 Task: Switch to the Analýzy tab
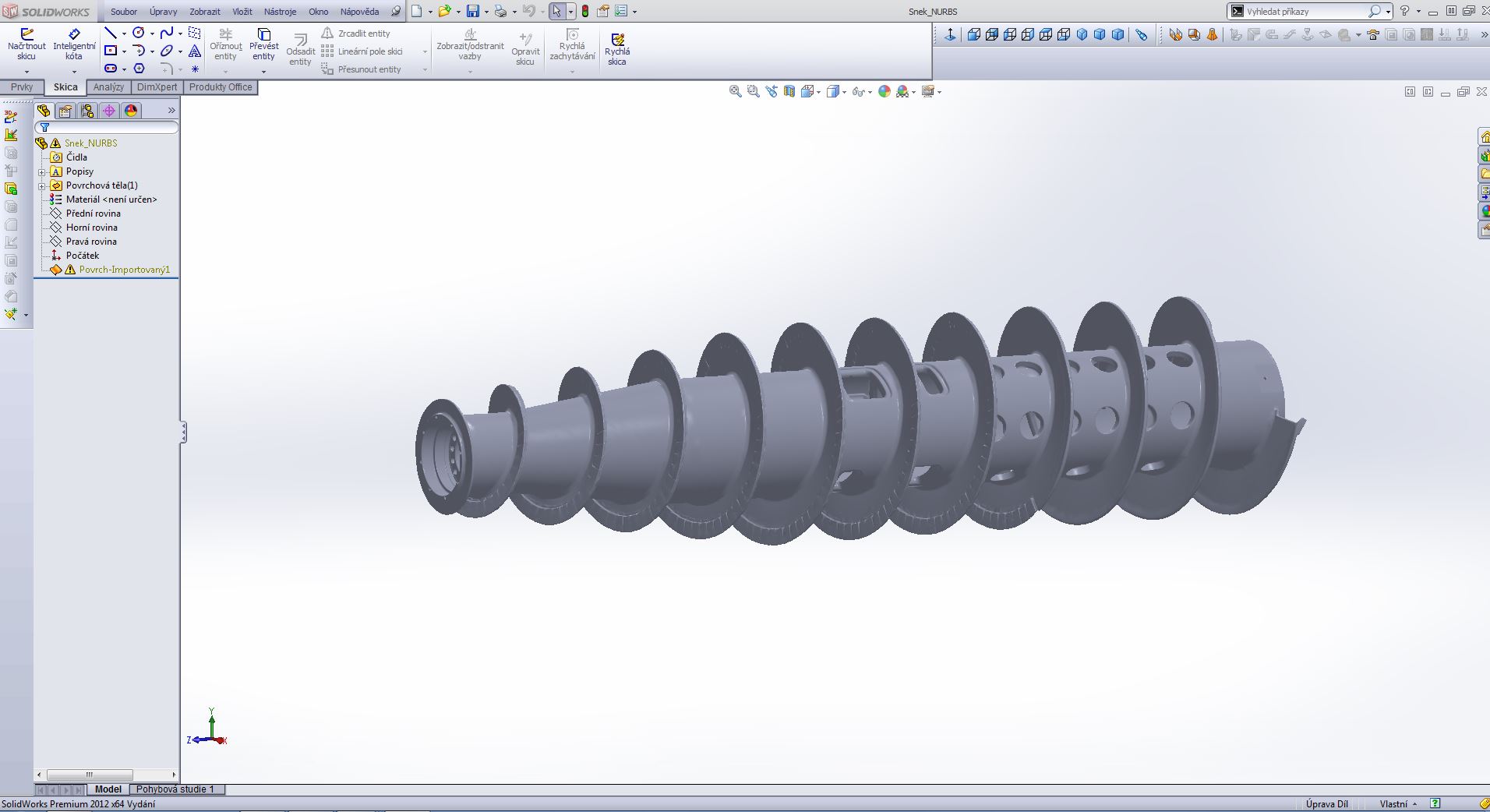tap(108, 87)
